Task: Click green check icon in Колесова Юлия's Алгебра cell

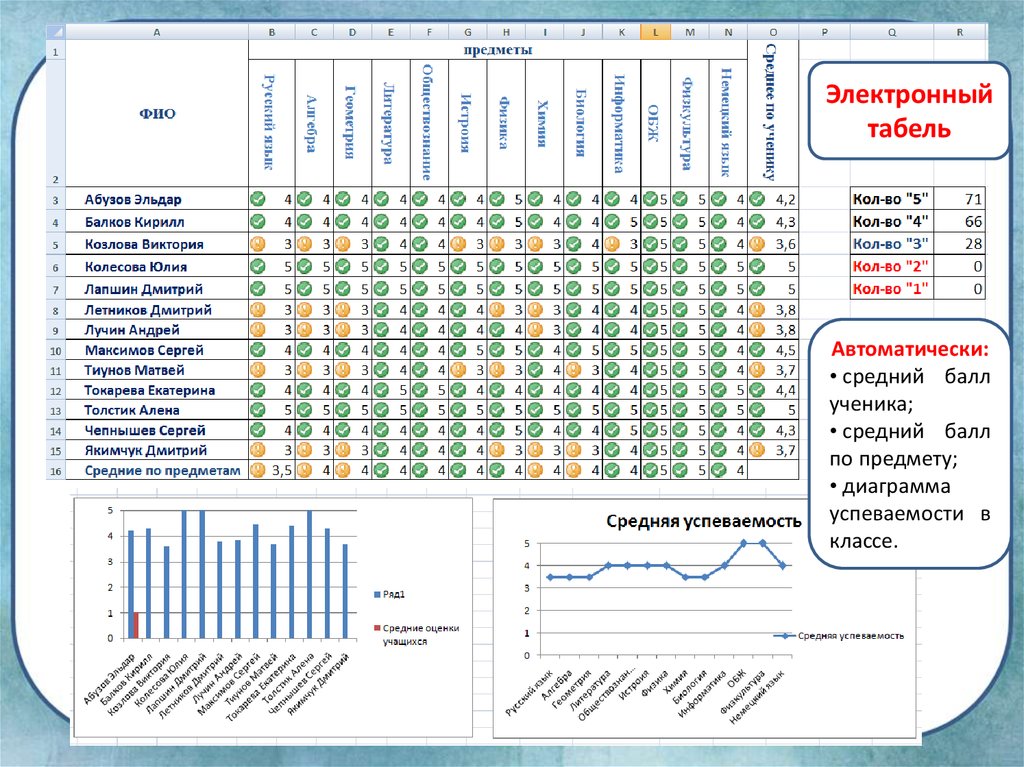Action: (304, 266)
